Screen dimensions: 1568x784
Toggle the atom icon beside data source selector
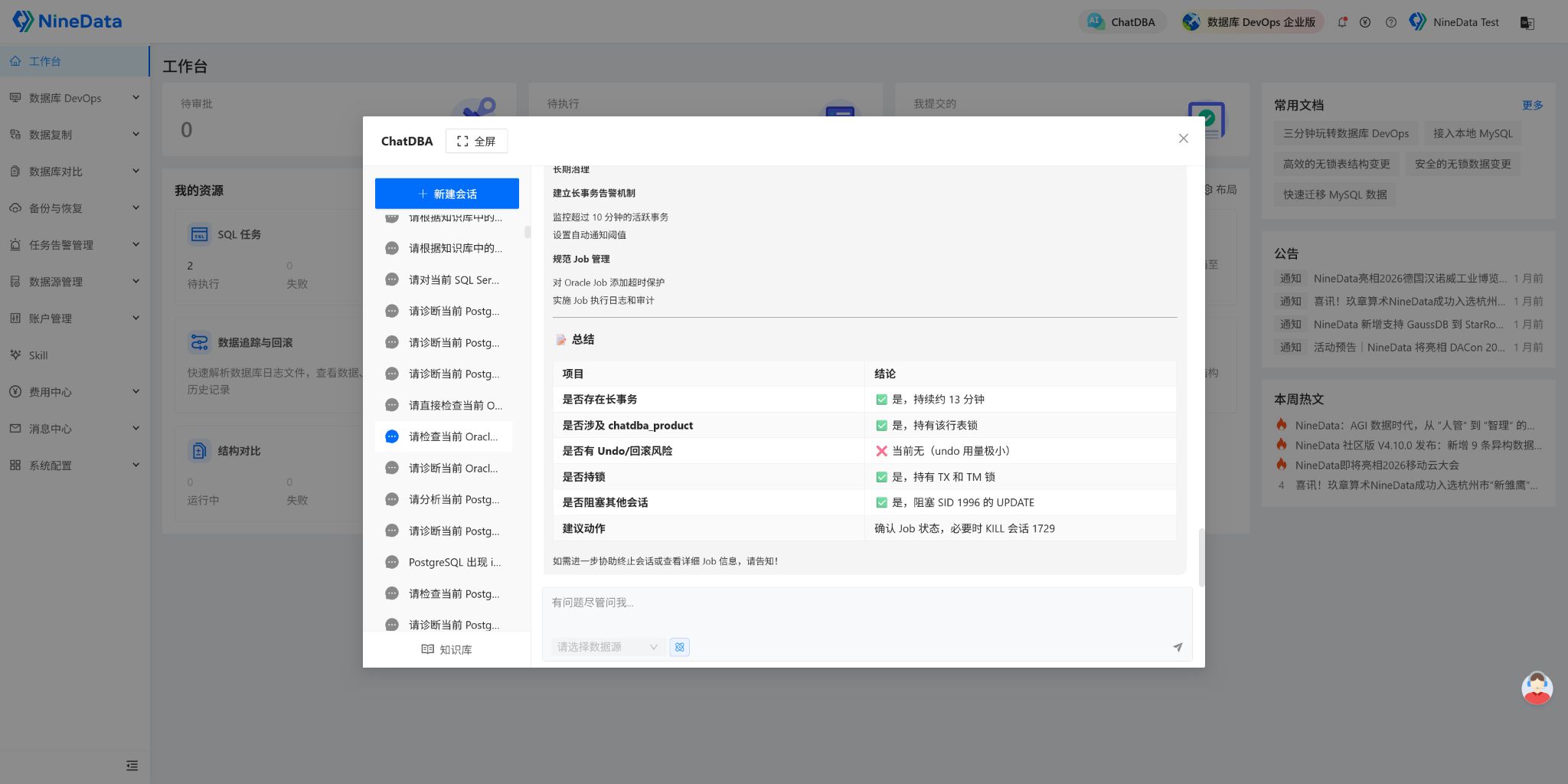click(679, 647)
